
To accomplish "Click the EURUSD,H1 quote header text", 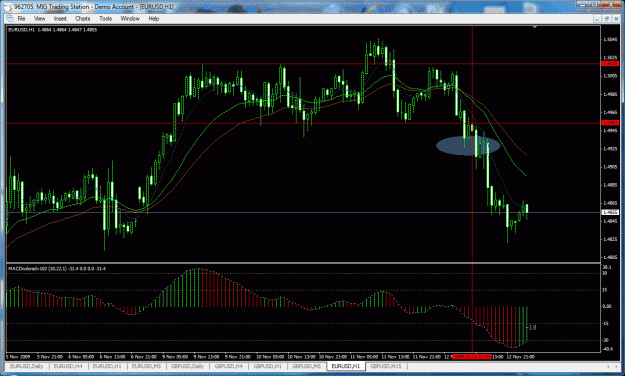I will point(53,30).
